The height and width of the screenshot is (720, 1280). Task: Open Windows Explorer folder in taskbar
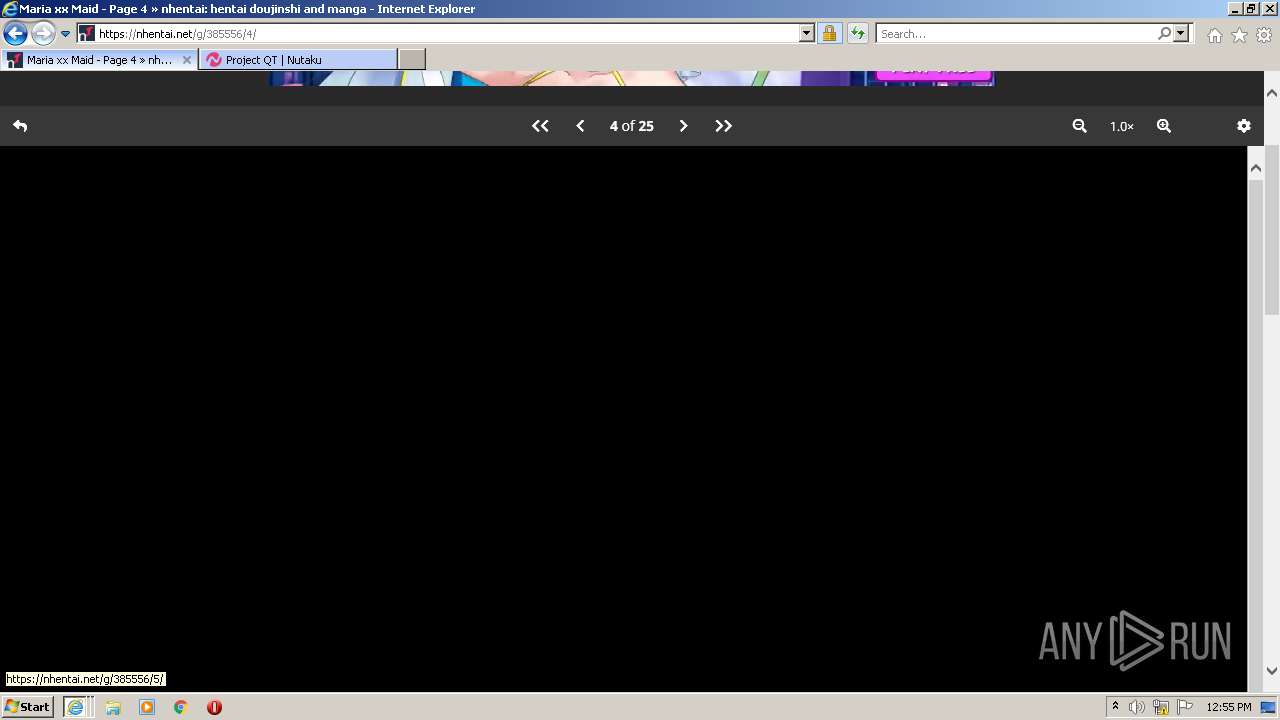coord(113,707)
